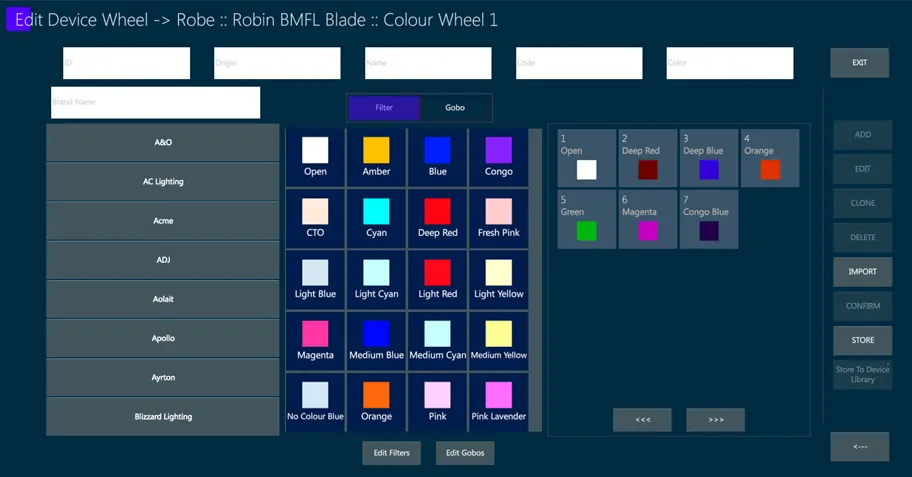Click the CONFIRM button
Screen dimensions: 912x477
point(863,306)
